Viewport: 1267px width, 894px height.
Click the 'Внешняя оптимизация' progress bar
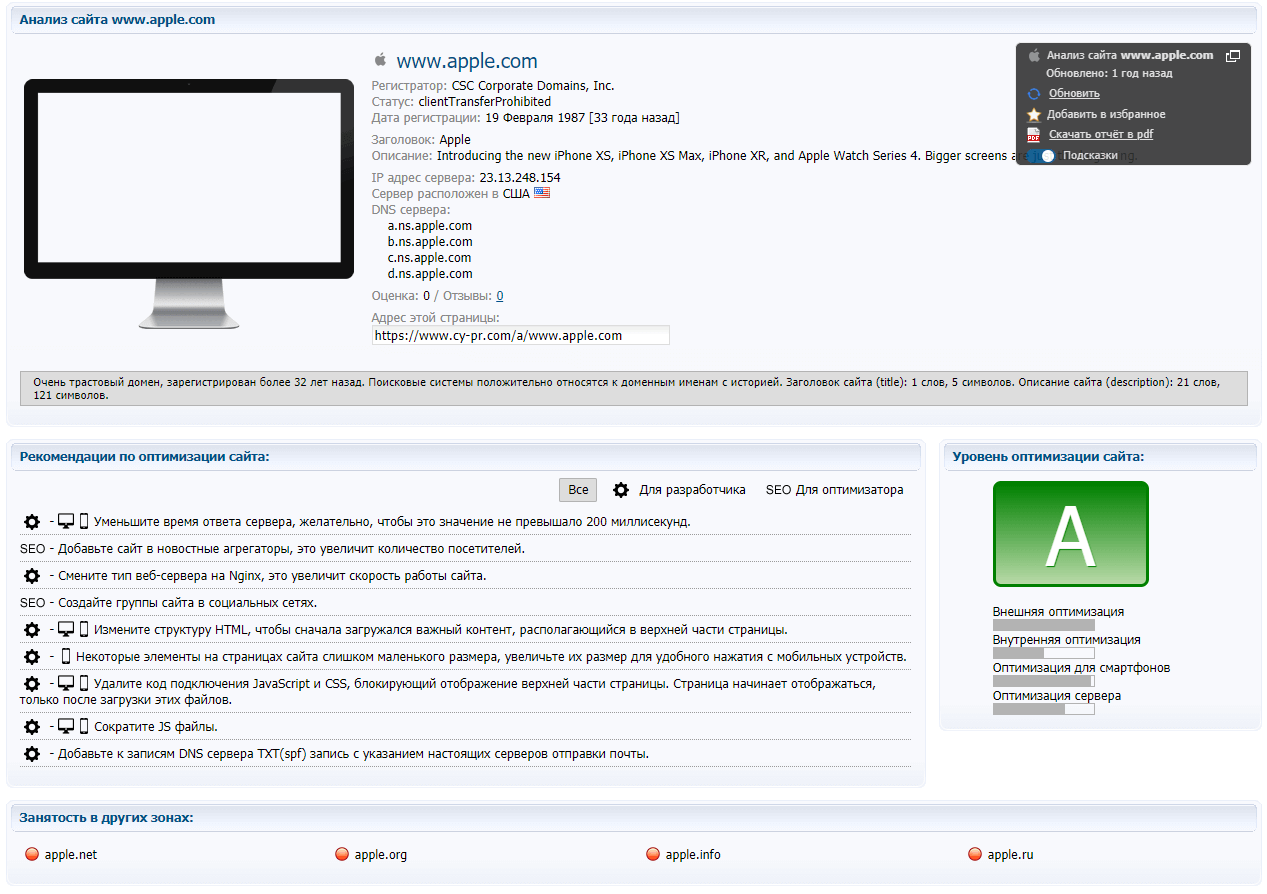click(1043, 625)
